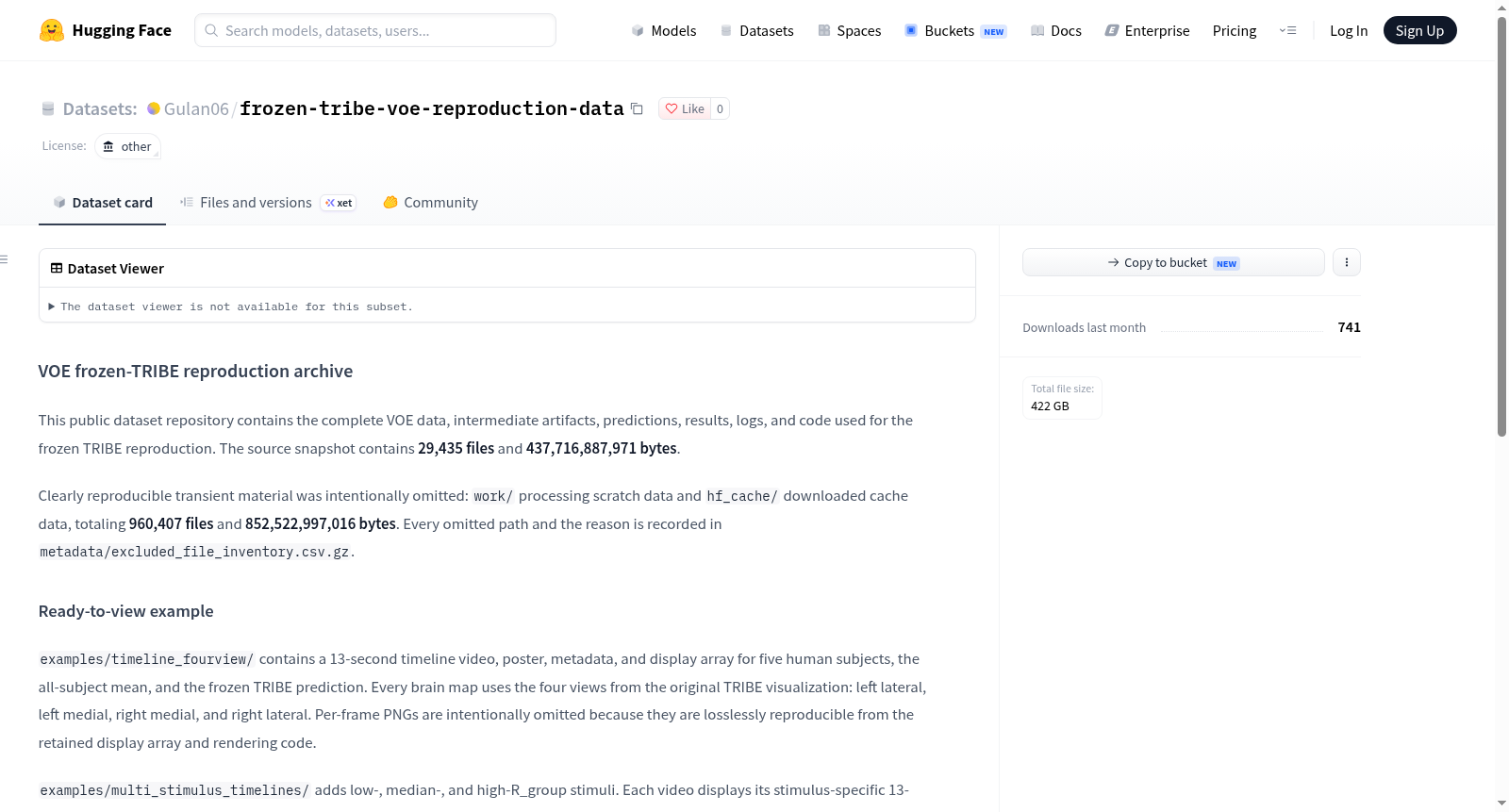Click the page vertical scrollbar thumb
The height and width of the screenshot is (812, 1509).
pyautogui.click(x=1501, y=226)
